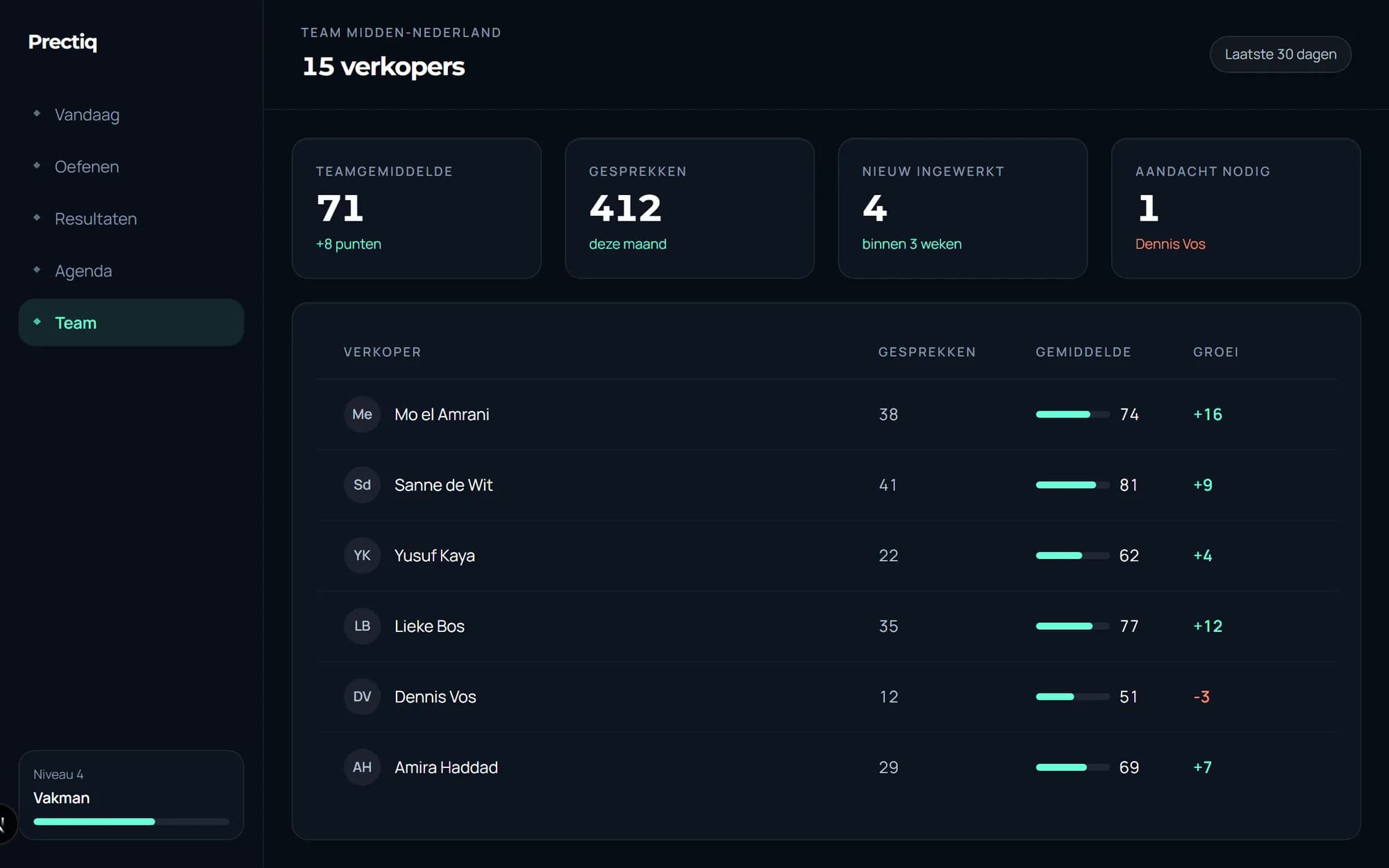Click Yusuf Kaya's YK avatar
This screenshot has width=1389, height=868.
(x=362, y=556)
